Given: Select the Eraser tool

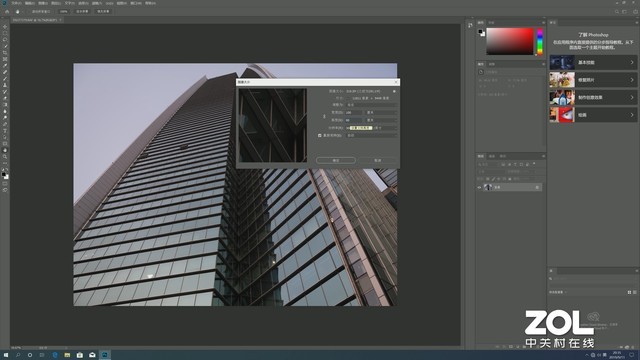Looking at the screenshot, I should tap(5, 98).
